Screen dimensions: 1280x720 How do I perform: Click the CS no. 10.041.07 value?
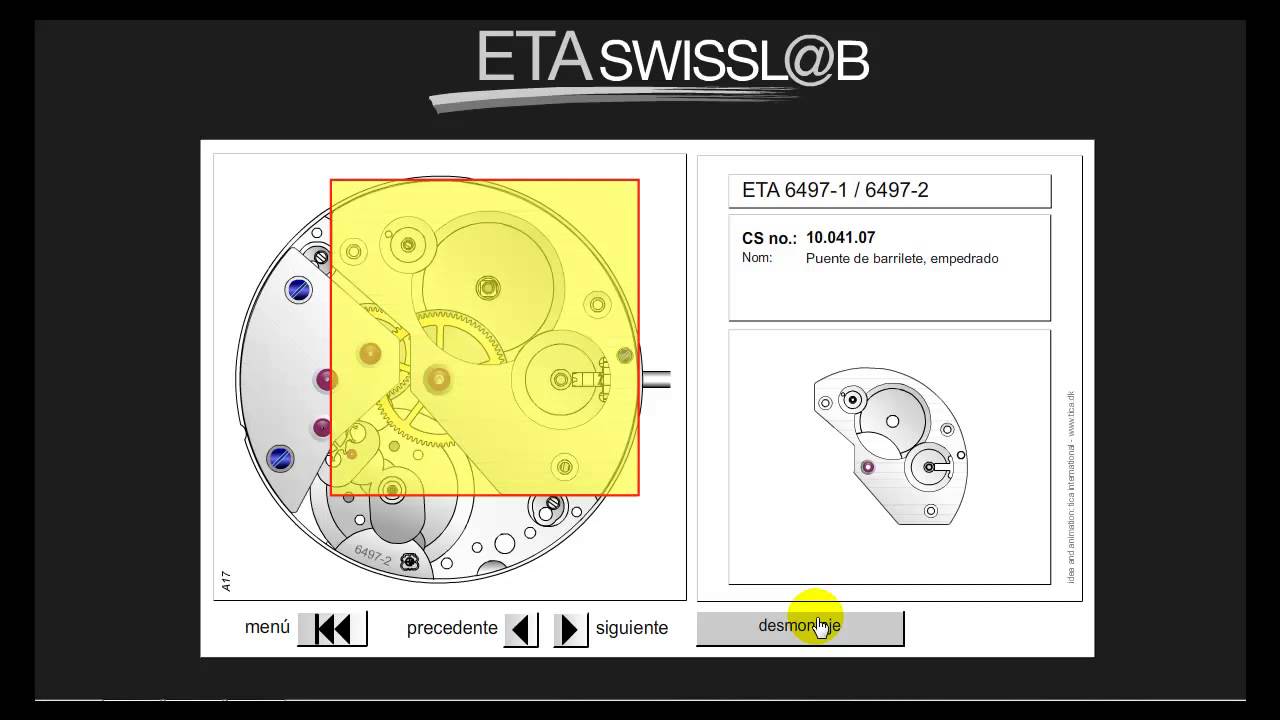pos(840,238)
